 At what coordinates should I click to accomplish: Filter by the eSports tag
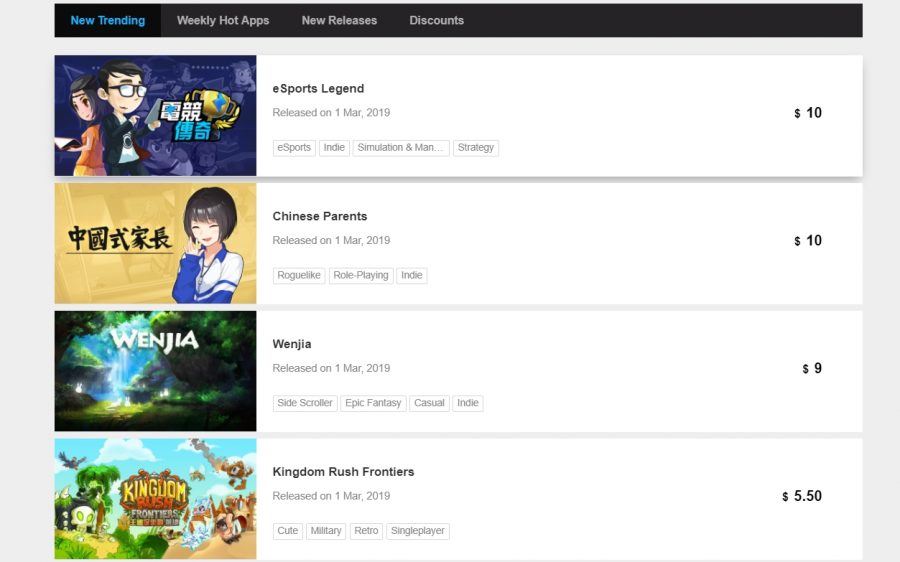(294, 148)
